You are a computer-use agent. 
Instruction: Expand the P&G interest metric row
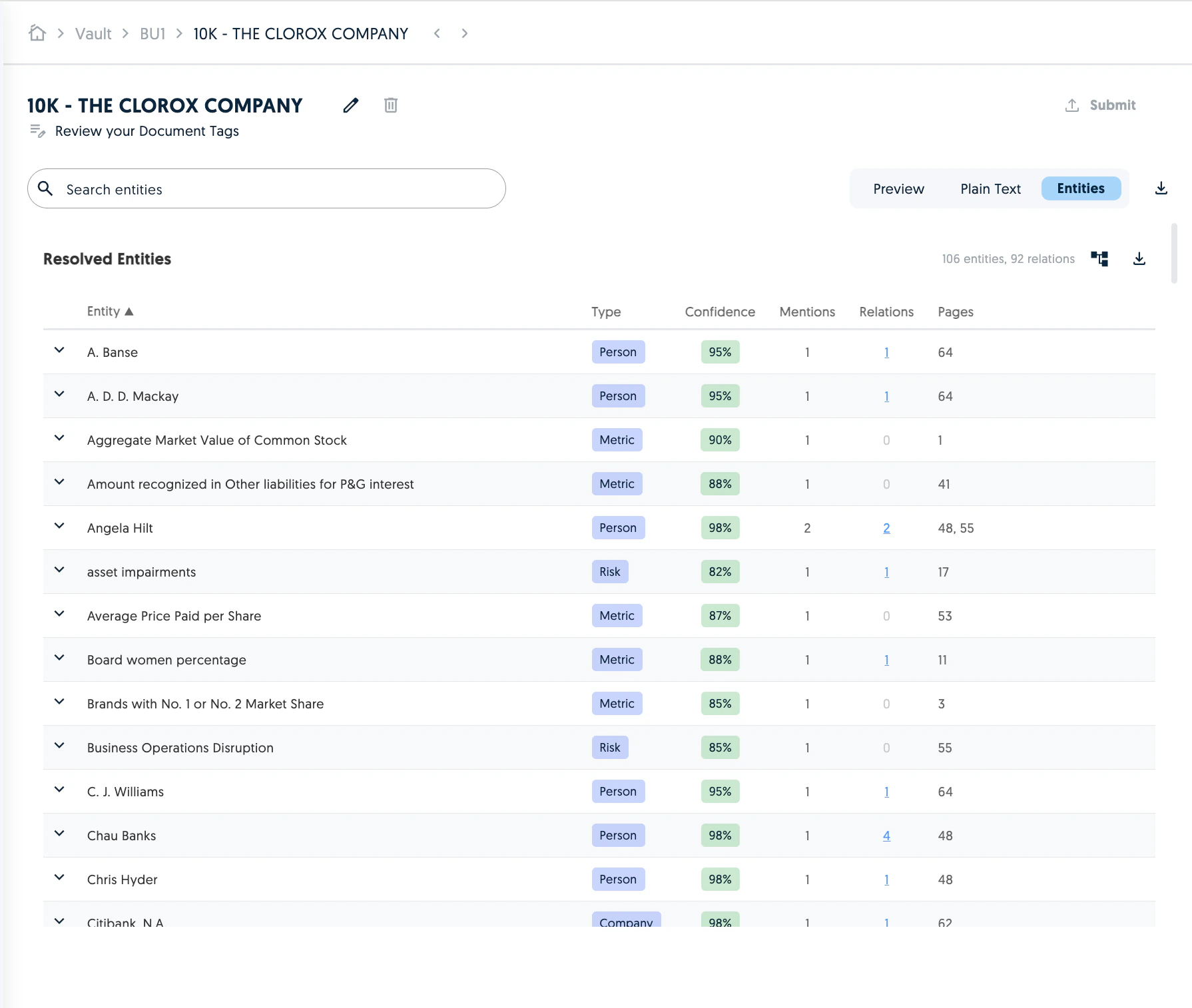pos(59,482)
